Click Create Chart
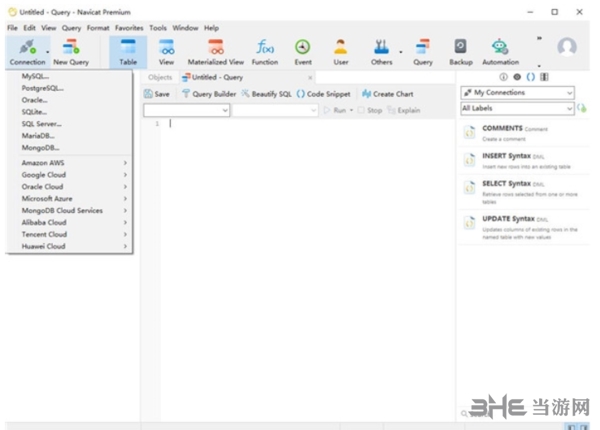Screen dimensions: 600x430 coord(388,94)
